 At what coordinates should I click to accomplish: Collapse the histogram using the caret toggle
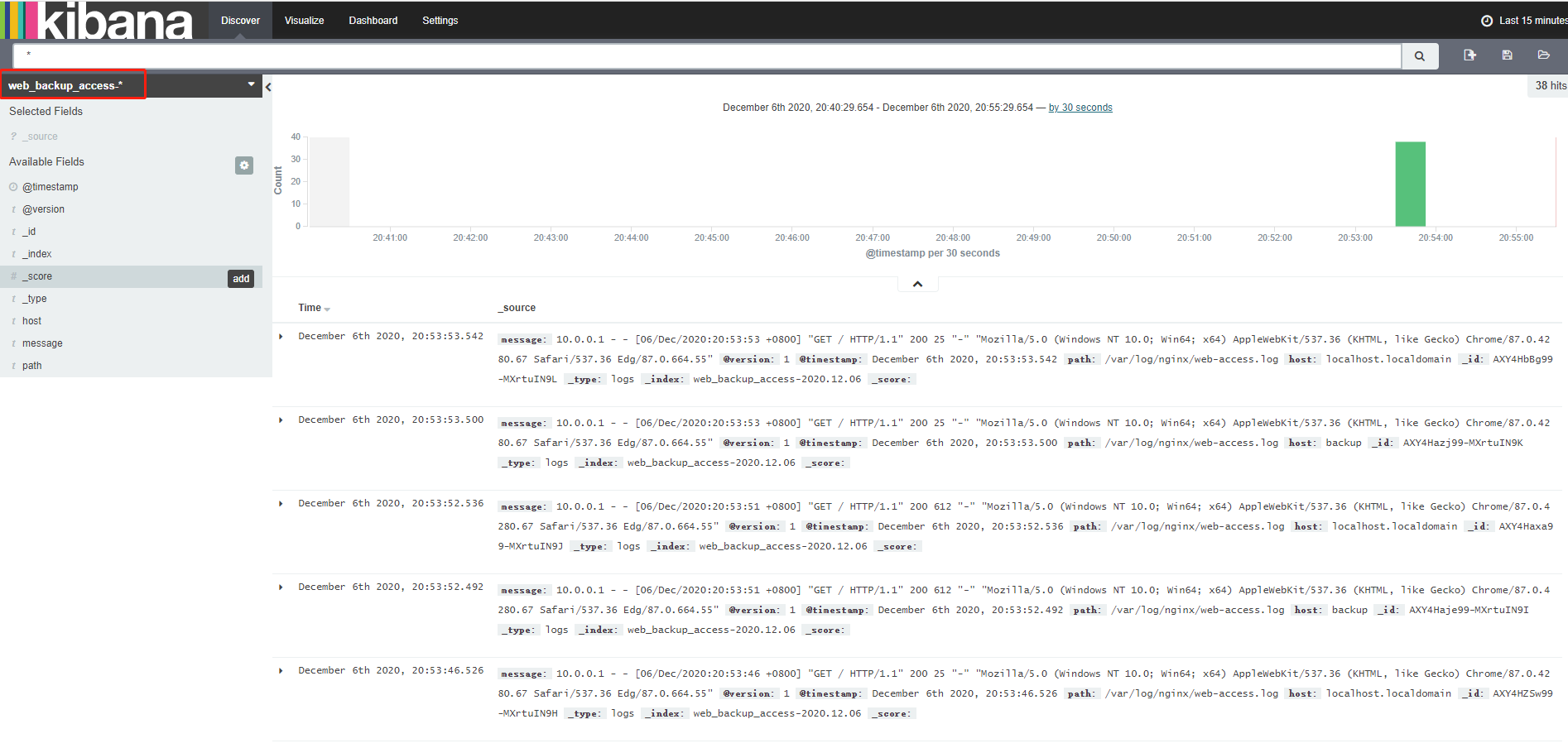point(917,284)
